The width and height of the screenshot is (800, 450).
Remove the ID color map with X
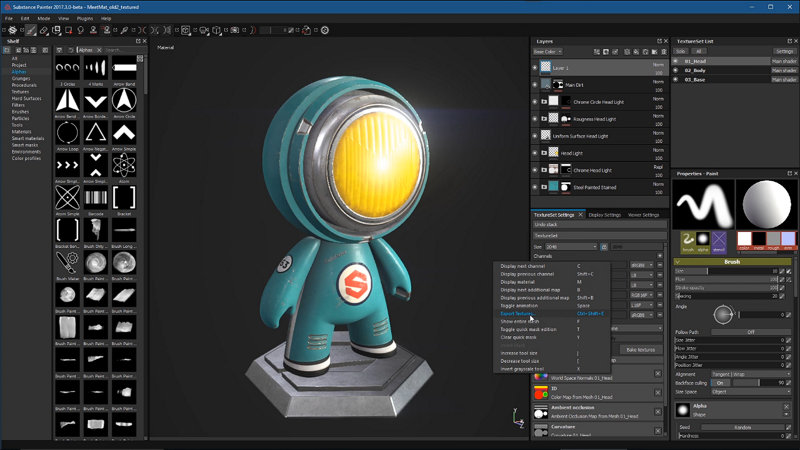pos(658,392)
